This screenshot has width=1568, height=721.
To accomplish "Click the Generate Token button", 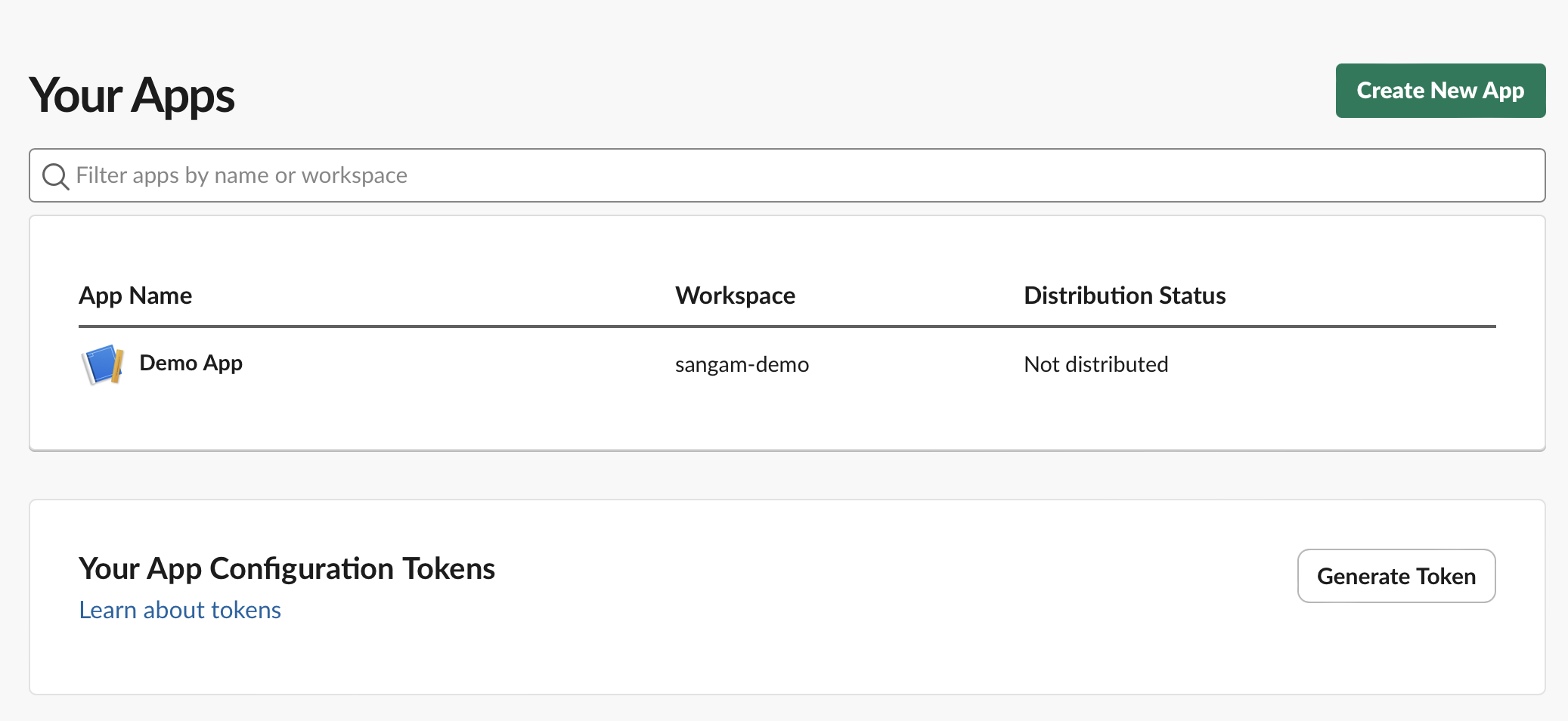I will tap(1396, 576).
